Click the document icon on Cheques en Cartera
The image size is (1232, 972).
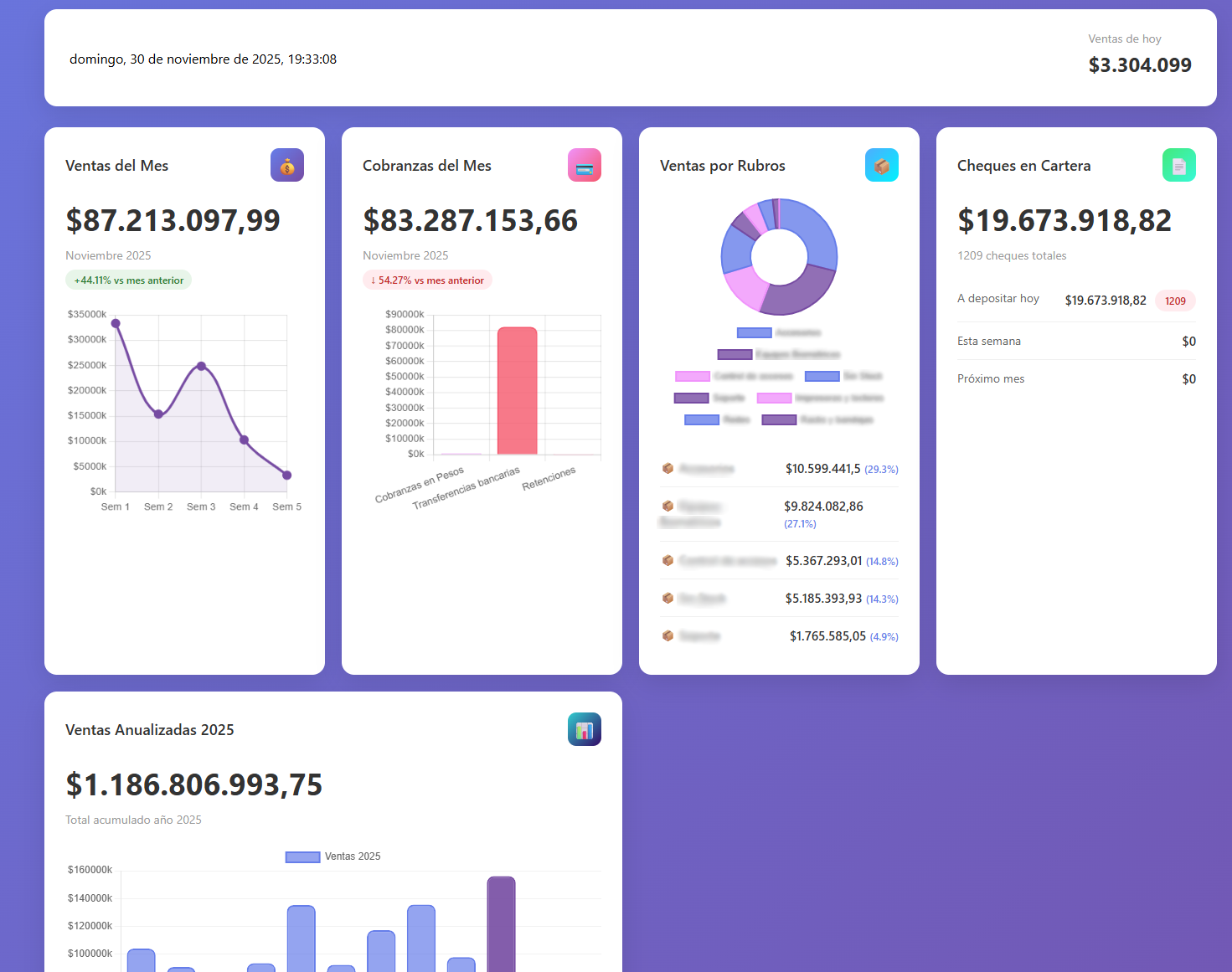tap(1179, 165)
